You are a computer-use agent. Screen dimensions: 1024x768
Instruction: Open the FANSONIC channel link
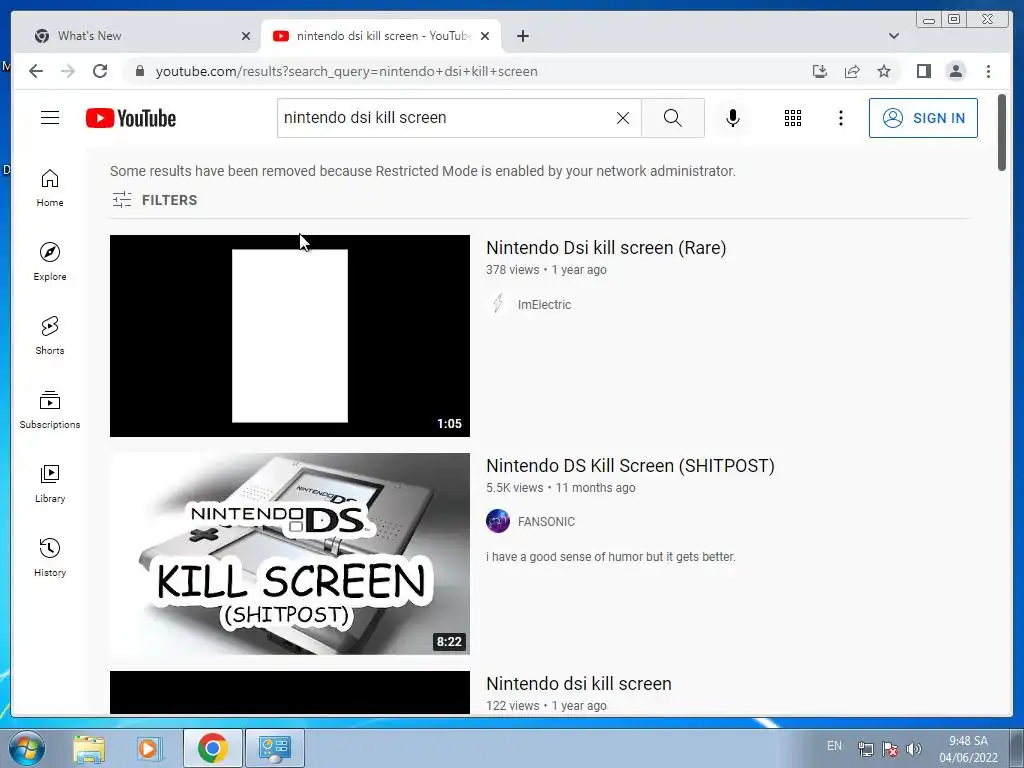tap(546, 522)
